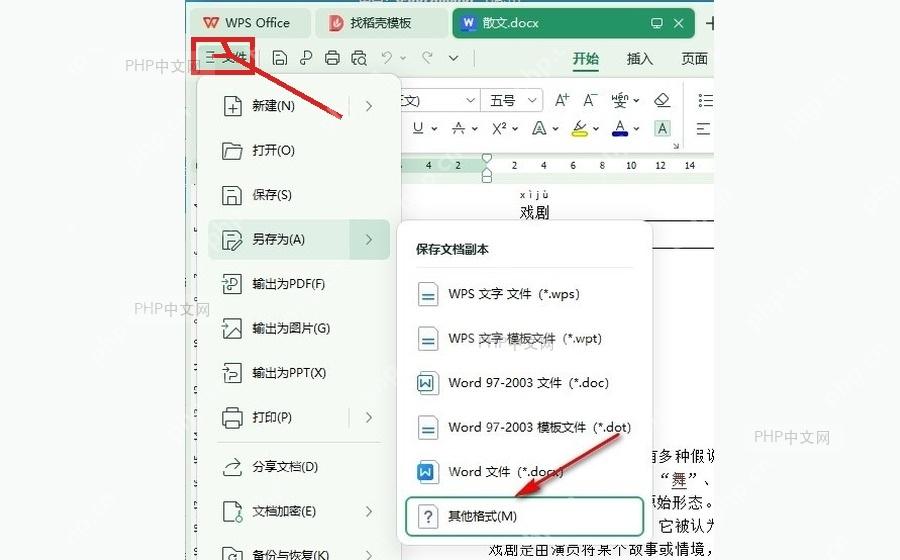This screenshot has height=560, width=900.
Task: Click the tab display mode monitor icon
Action: pyautogui.click(x=657, y=23)
